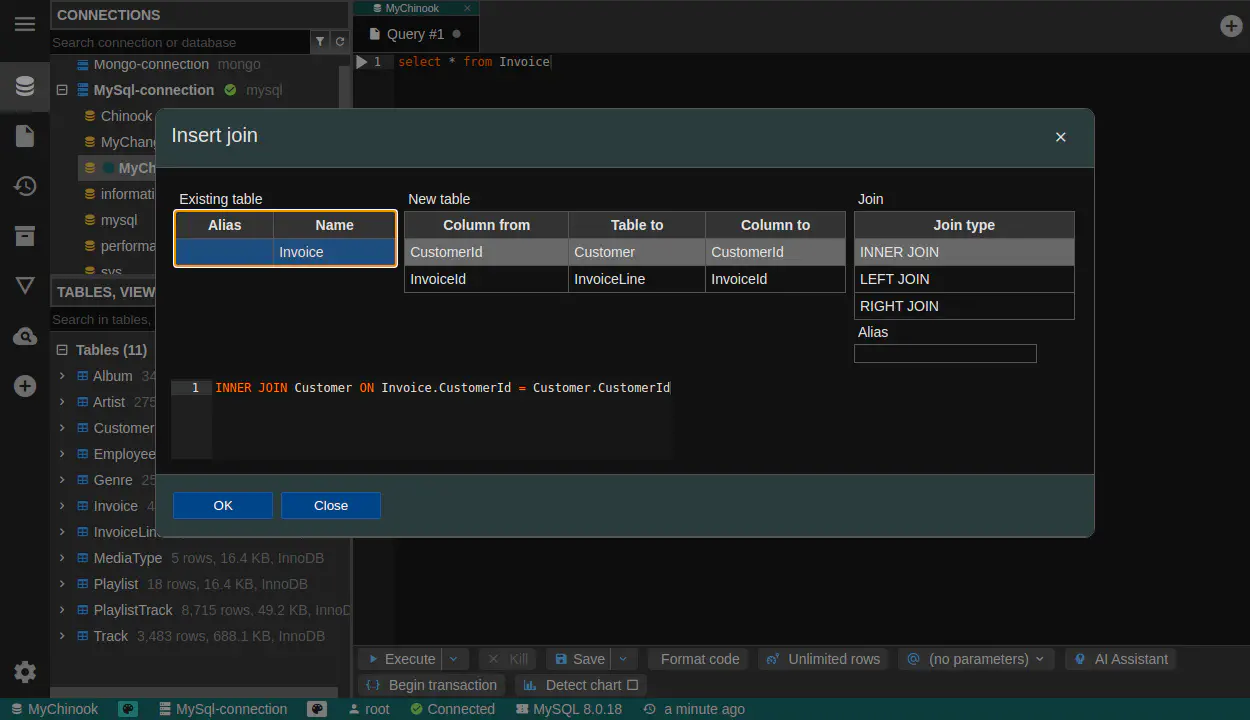
Task: Click OK to insert the join
Action: [x=223, y=505]
